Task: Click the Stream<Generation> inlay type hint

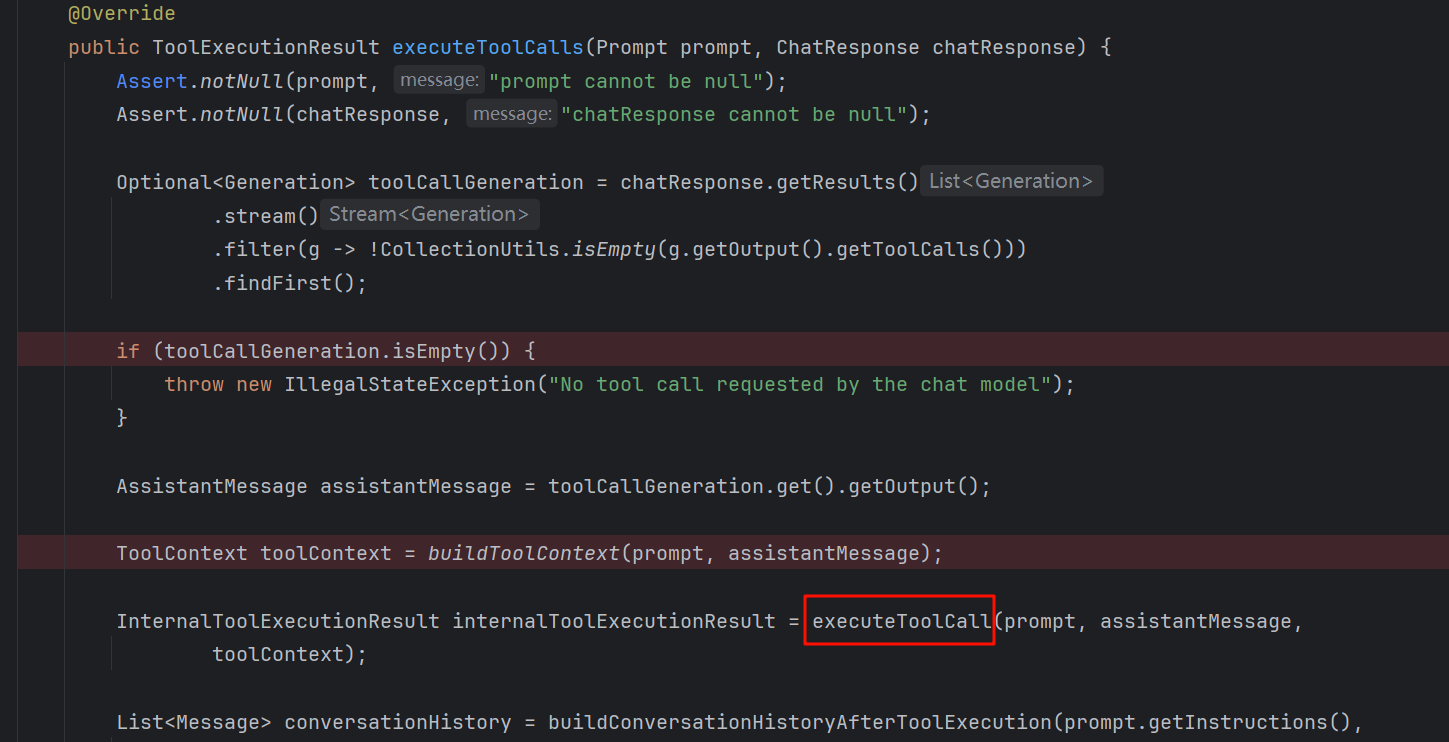Action: tap(430, 214)
